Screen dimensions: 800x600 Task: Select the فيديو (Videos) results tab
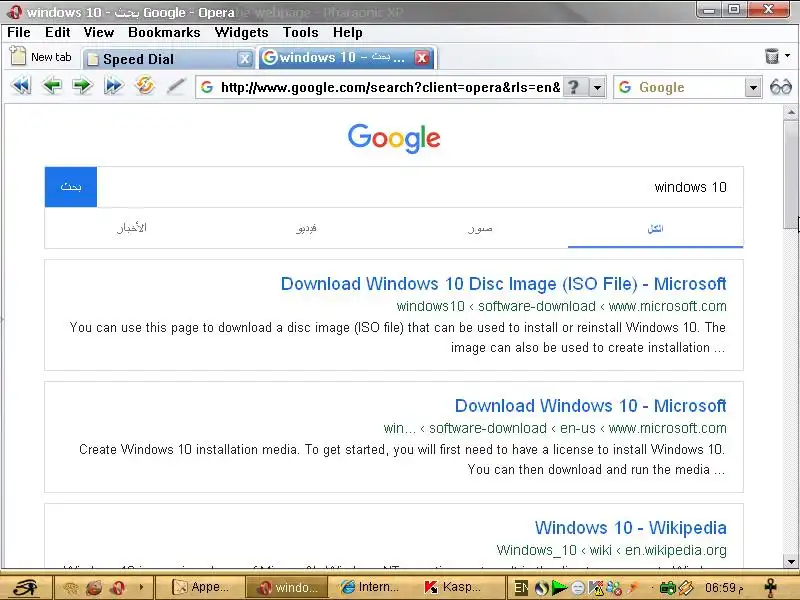point(306,228)
